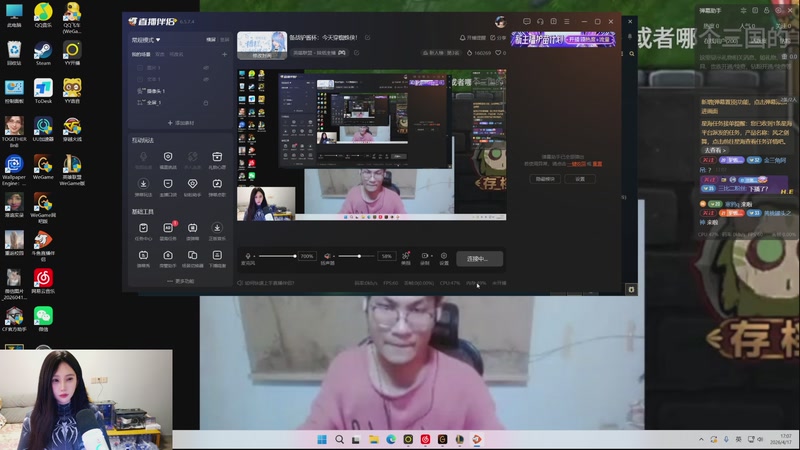This screenshot has height=450, width=800.
Task: Click the 58% speaker volume field
Action: 386,256
